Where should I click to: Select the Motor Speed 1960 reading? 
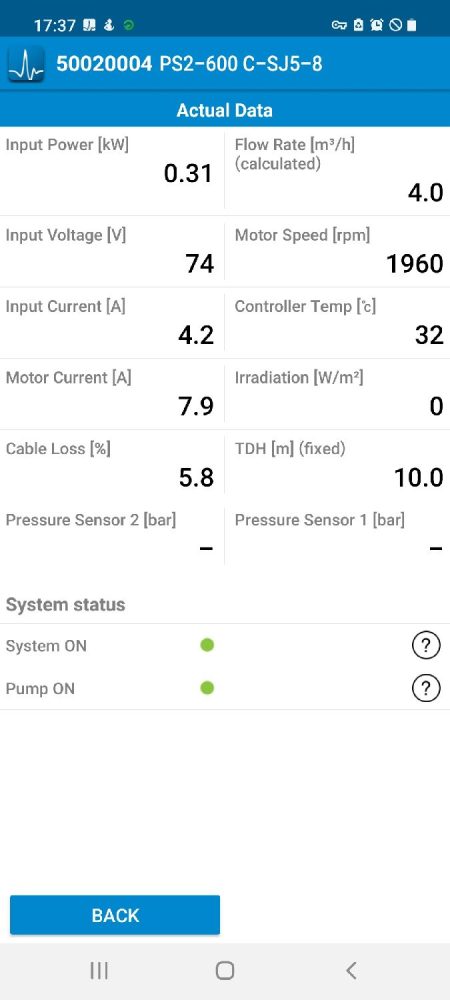[x=415, y=264]
